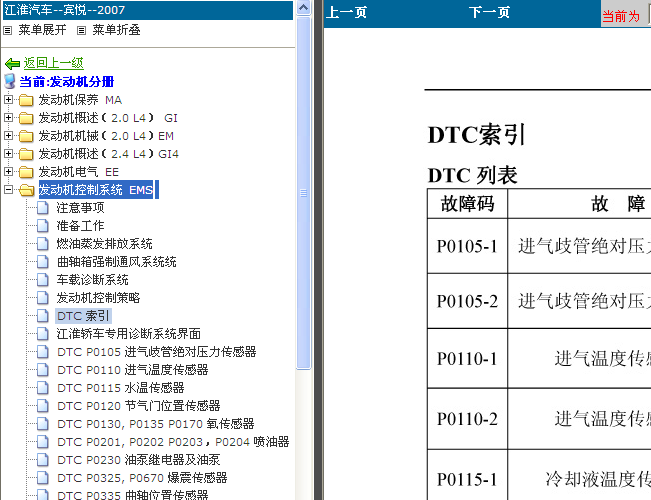Open 江淮轿车专用诊断系统界面 entry
This screenshot has height=500, width=651.
tap(128, 334)
